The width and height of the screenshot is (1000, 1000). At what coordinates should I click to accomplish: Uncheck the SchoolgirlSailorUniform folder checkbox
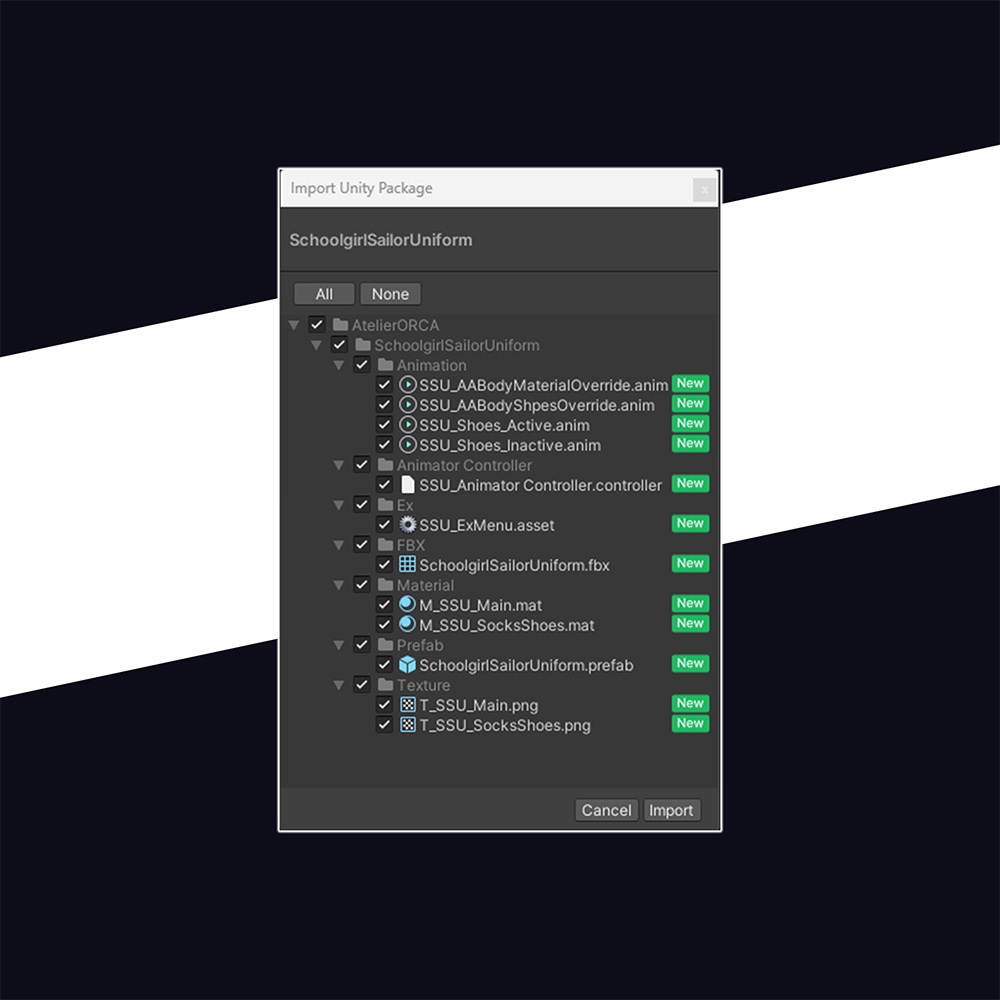point(339,345)
